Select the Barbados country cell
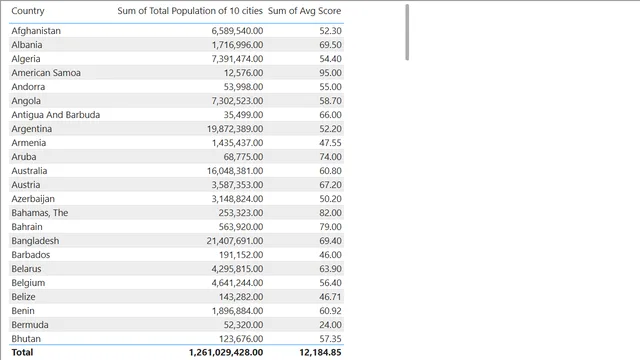The height and width of the screenshot is (360, 640). tap(31, 255)
